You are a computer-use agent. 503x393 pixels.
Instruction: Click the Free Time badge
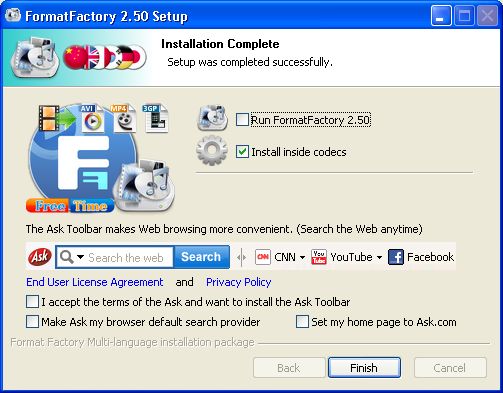(x=70, y=206)
